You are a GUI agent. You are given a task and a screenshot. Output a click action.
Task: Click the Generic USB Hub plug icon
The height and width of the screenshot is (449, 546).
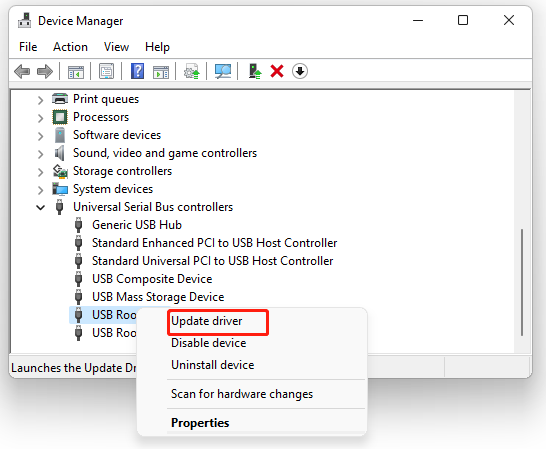click(79, 225)
